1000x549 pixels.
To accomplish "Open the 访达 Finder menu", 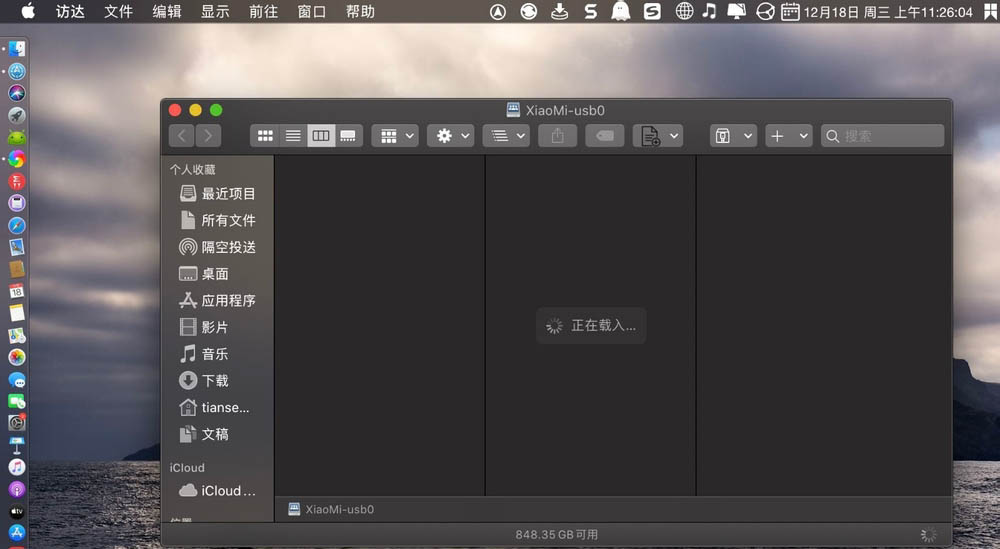I will coord(70,11).
